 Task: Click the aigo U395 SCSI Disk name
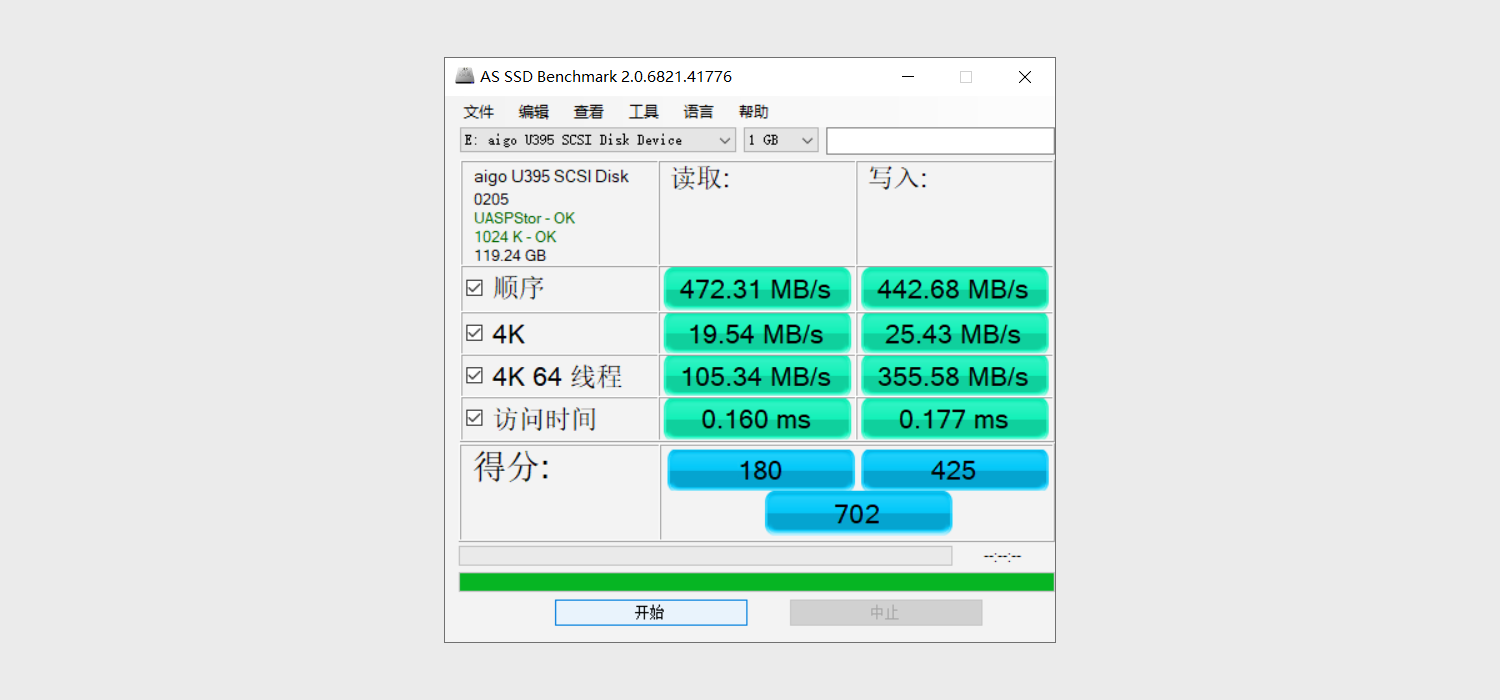(551, 177)
